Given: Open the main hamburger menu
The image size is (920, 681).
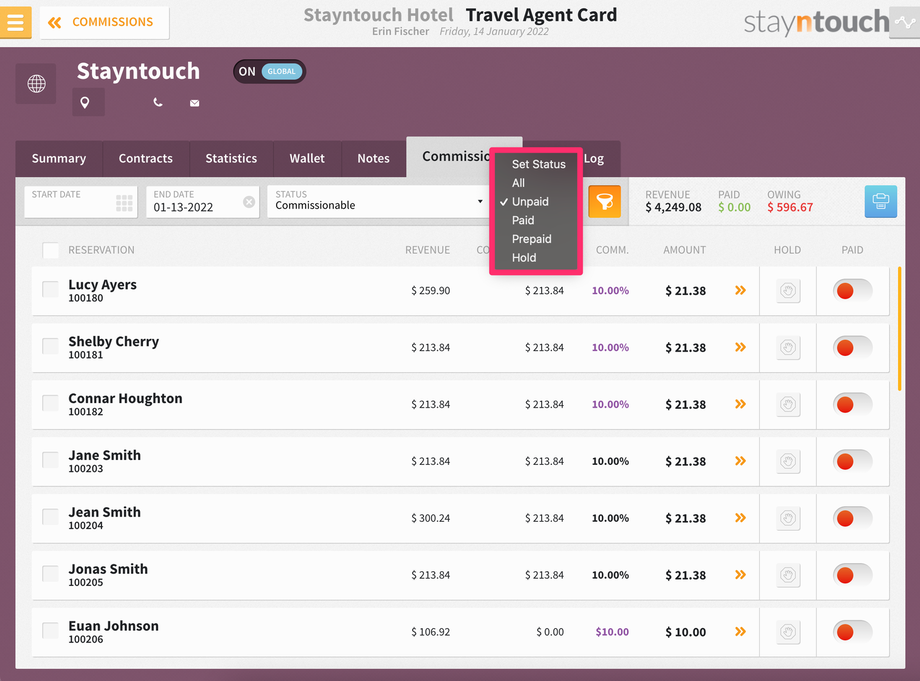Looking at the screenshot, I should coord(15,22).
